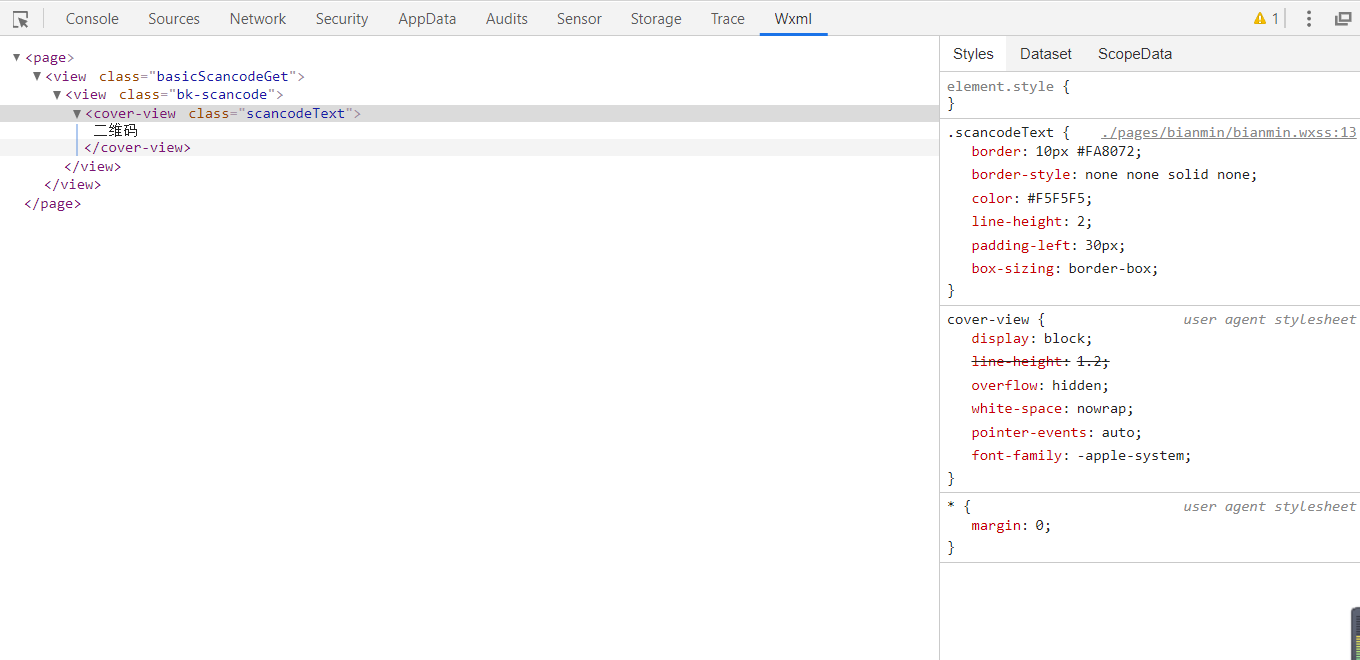Open the bianmin.wxss:13 source link
The image size is (1360, 660).
tap(1228, 132)
